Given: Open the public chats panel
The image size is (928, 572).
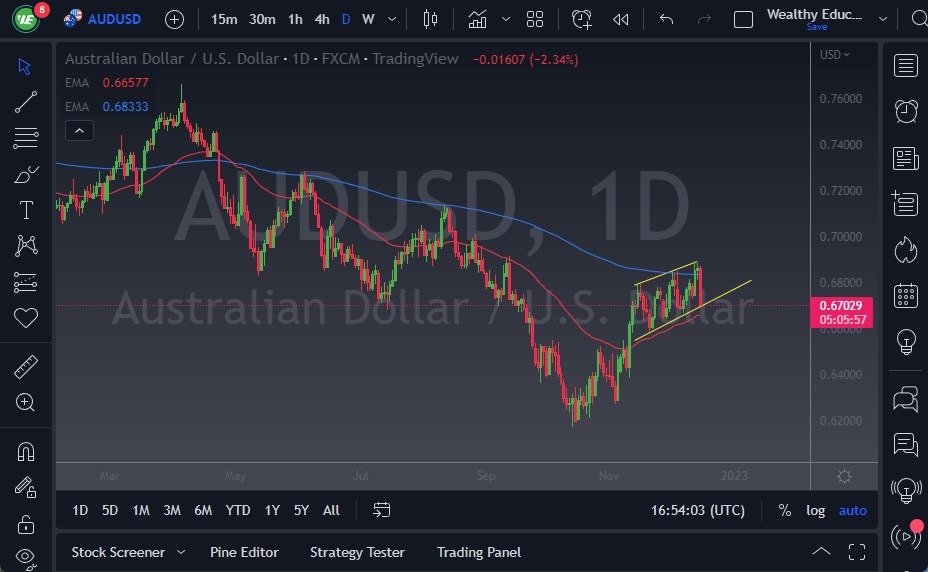Looking at the screenshot, I should [906, 399].
